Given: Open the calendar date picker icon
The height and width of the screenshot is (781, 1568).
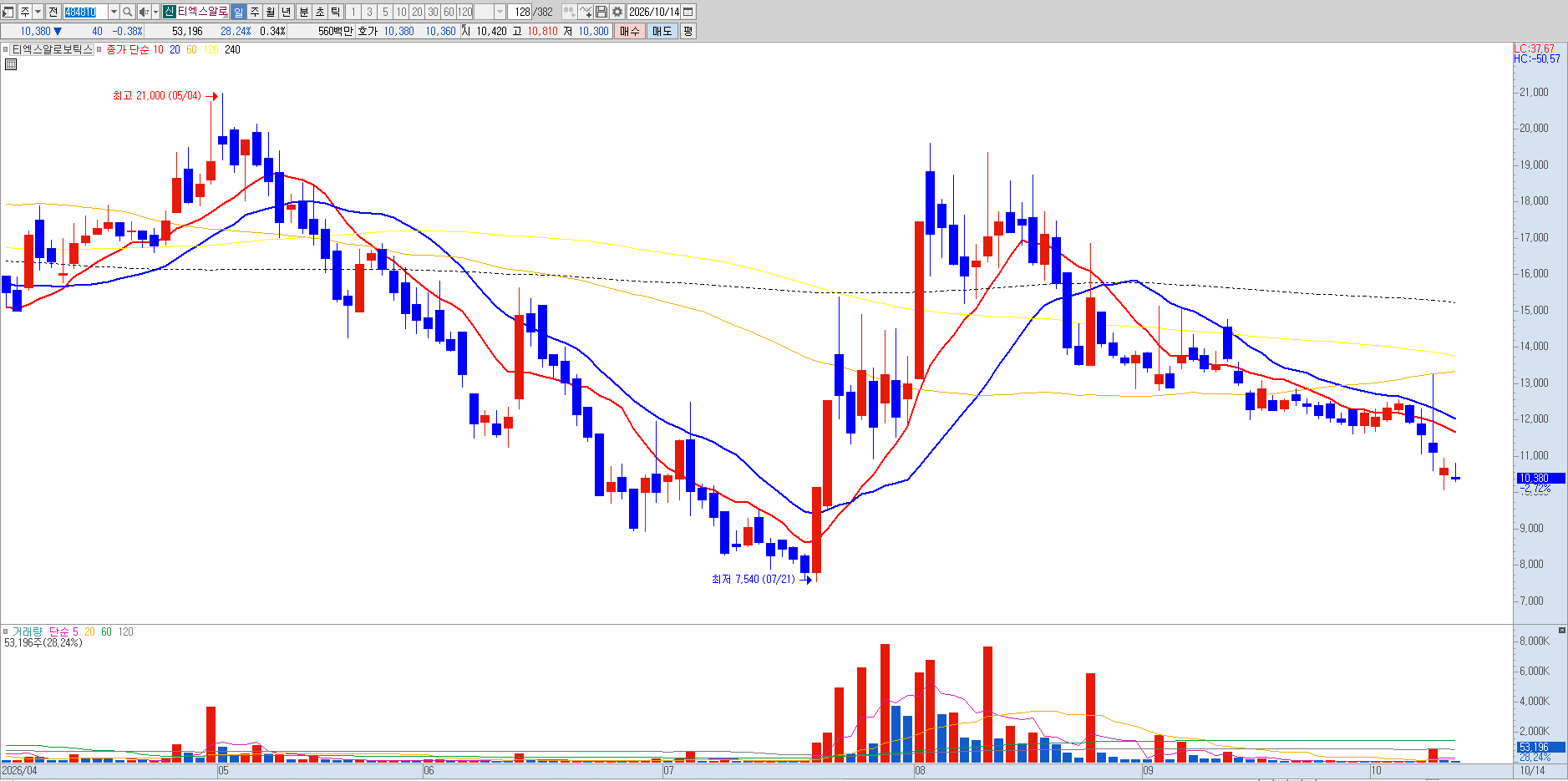Looking at the screenshot, I should tap(688, 12).
